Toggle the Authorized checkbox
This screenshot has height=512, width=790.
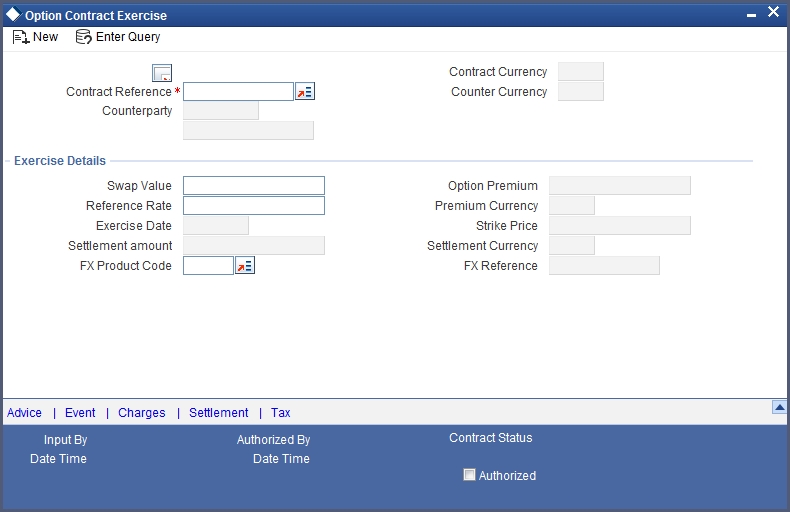(x=469, y=475)
